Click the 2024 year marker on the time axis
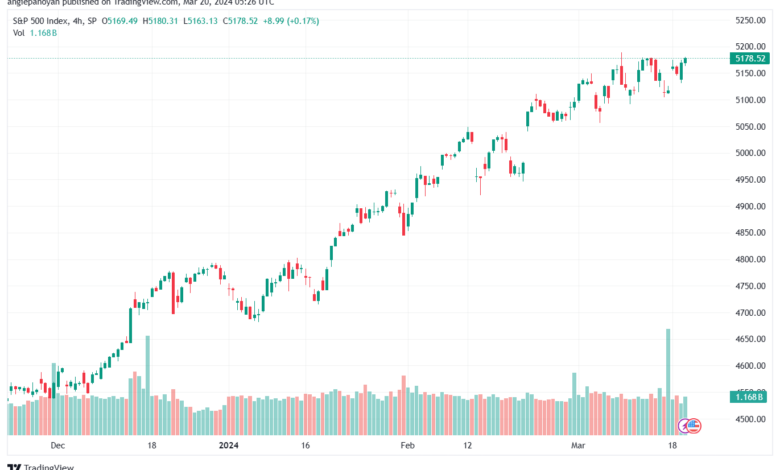This screenshot has width=780, height=470. pyautogui.click(x=229, y=445)
